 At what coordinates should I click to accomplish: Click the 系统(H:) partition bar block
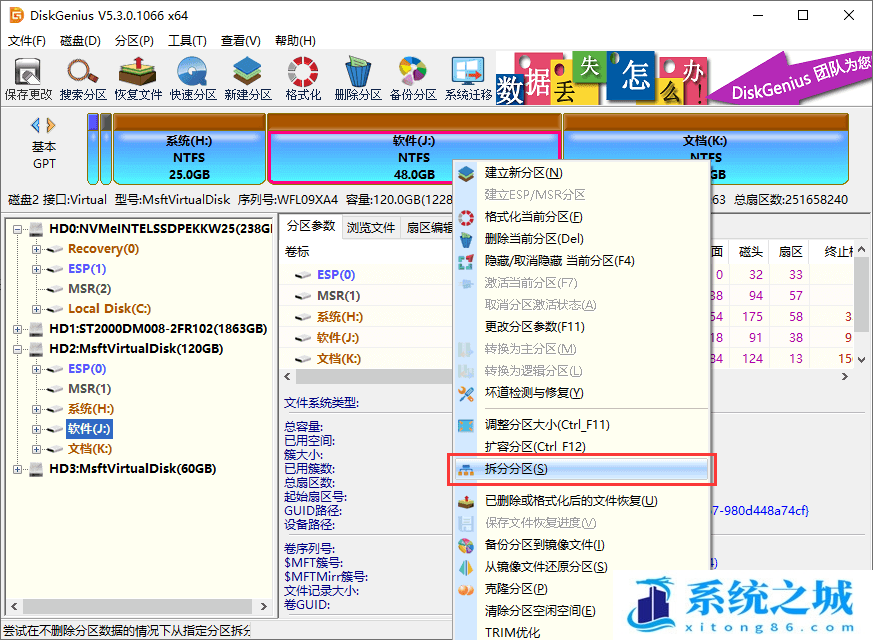tap(189, 158)
